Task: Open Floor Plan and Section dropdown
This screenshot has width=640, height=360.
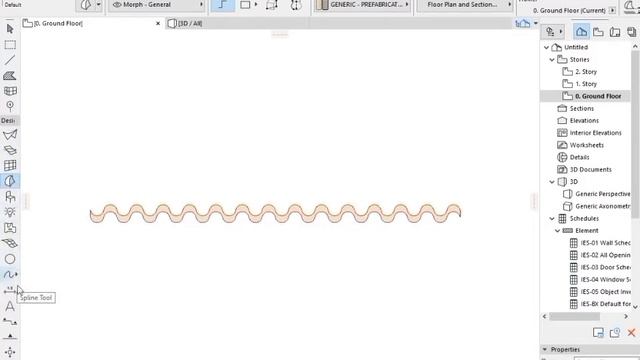Action: pyautogui.click(x=465, y=5)
